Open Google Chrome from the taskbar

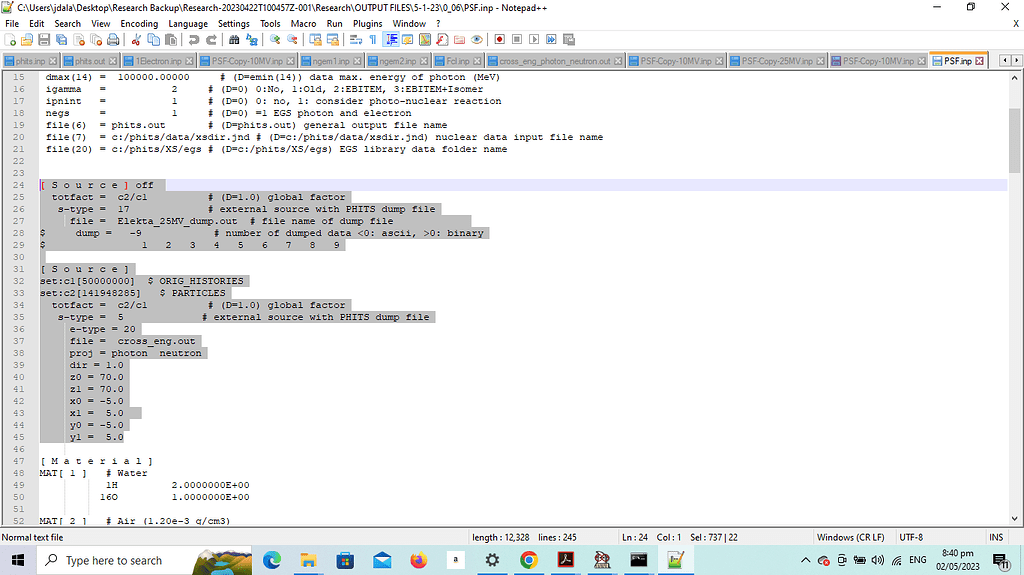tap(529, 560)
